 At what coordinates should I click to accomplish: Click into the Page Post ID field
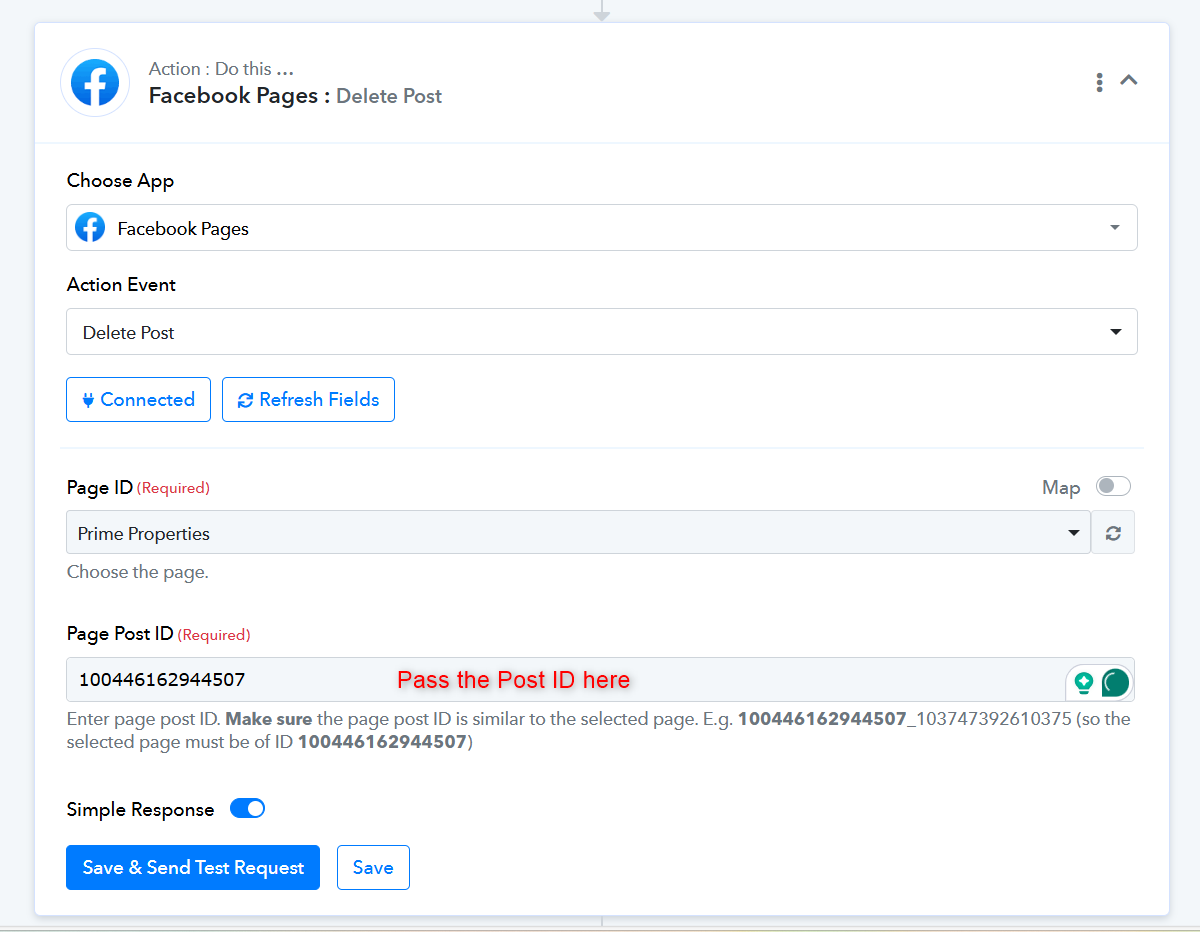click(x=560, y=680)
